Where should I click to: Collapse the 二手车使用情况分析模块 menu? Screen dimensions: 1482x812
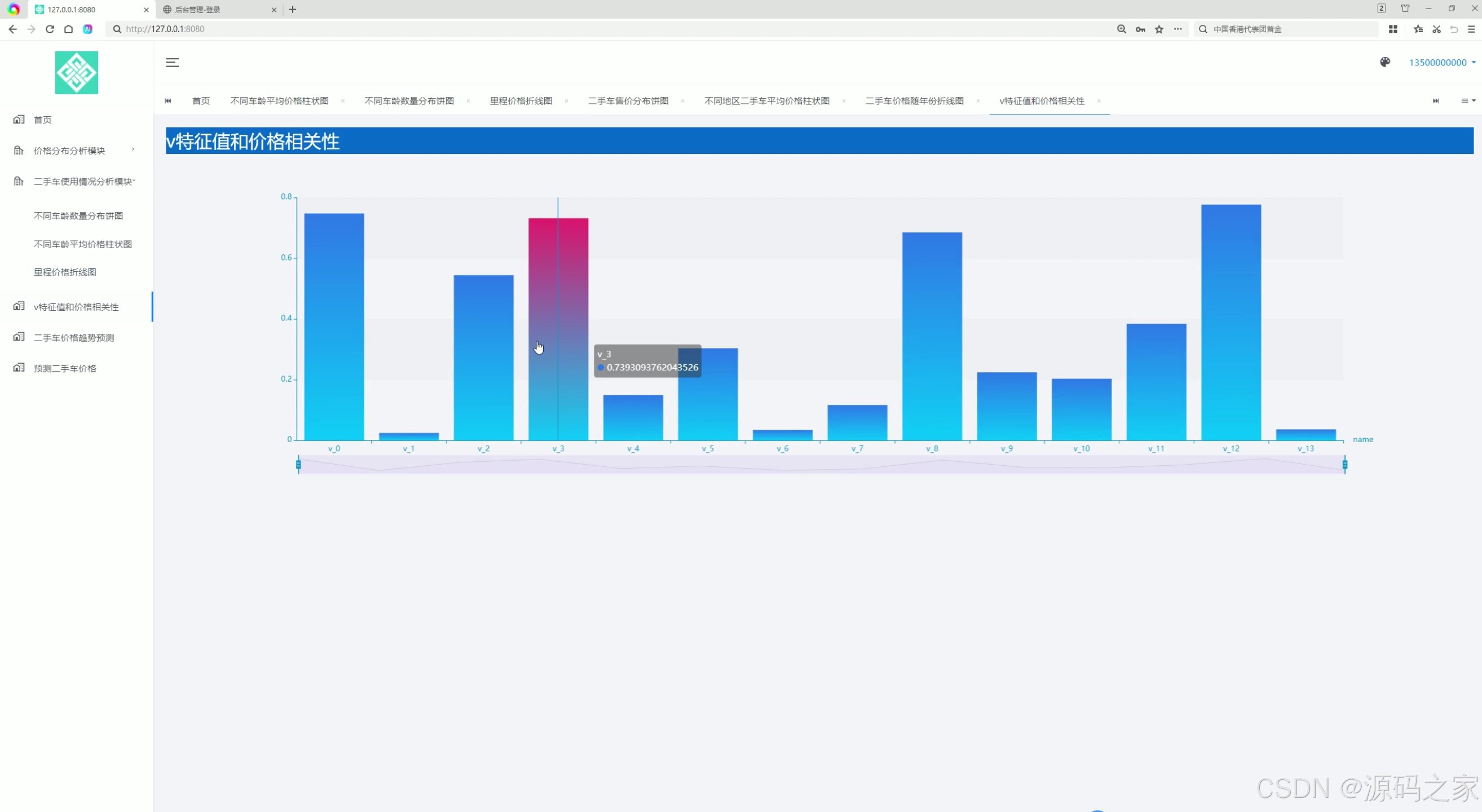pyautogui.click(x=83, y=182)
